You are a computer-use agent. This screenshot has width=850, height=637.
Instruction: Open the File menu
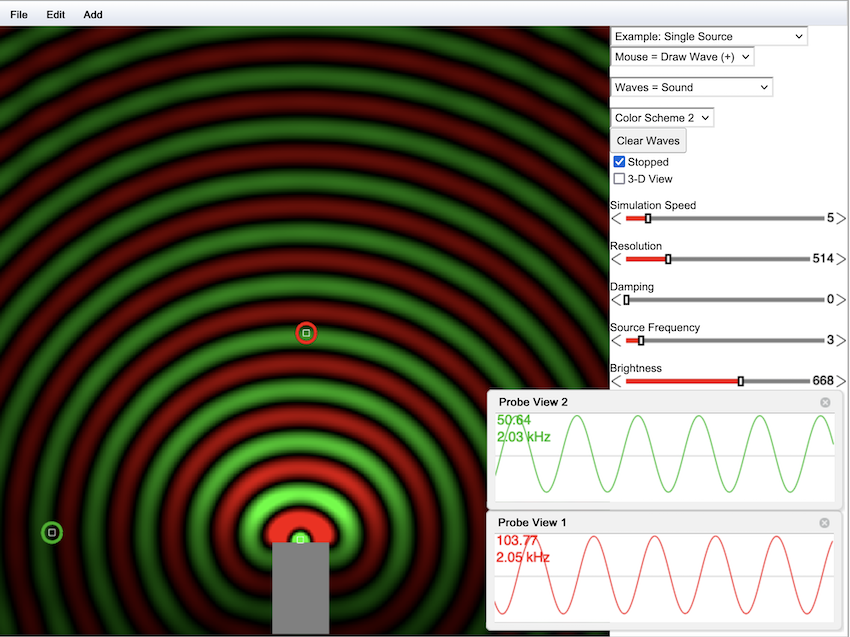point(19,15)
